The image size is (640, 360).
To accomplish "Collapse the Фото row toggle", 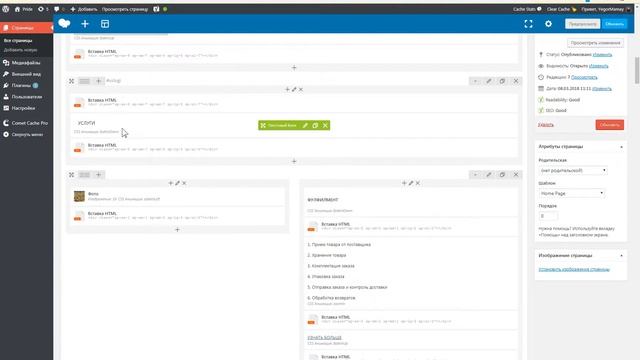I will 475,175.
